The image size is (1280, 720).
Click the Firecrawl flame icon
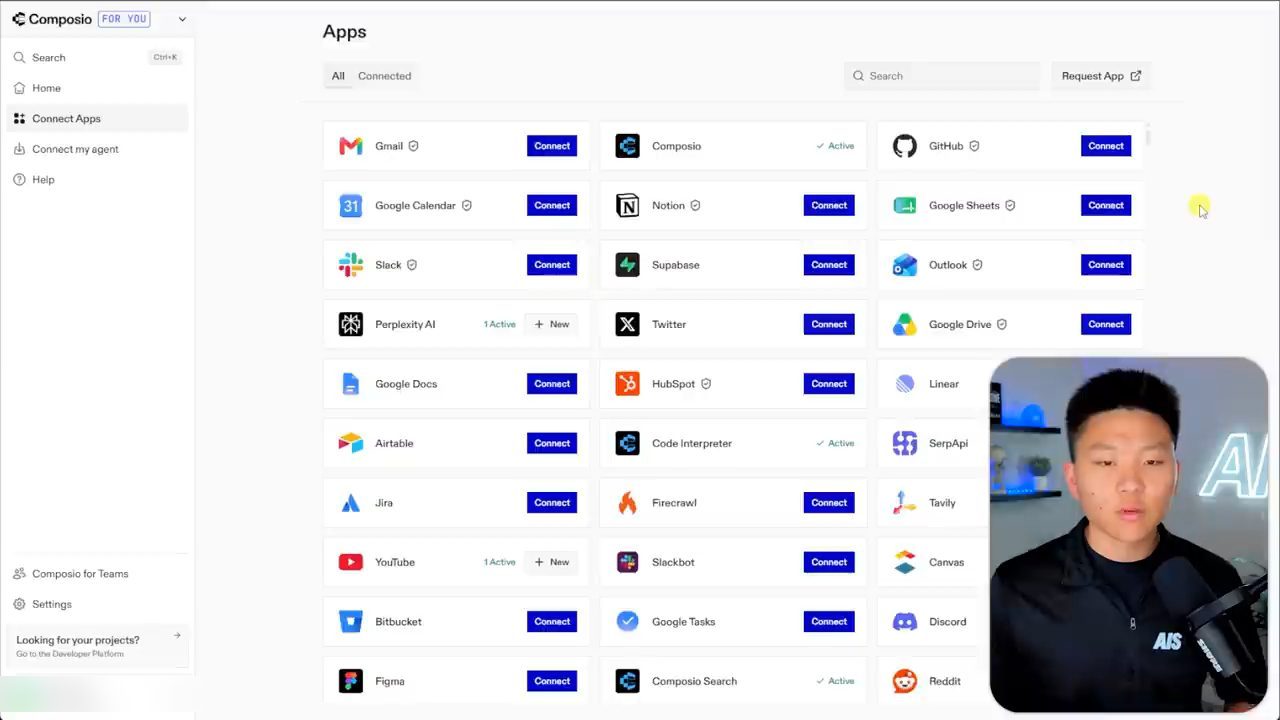(x=627, y=503)
